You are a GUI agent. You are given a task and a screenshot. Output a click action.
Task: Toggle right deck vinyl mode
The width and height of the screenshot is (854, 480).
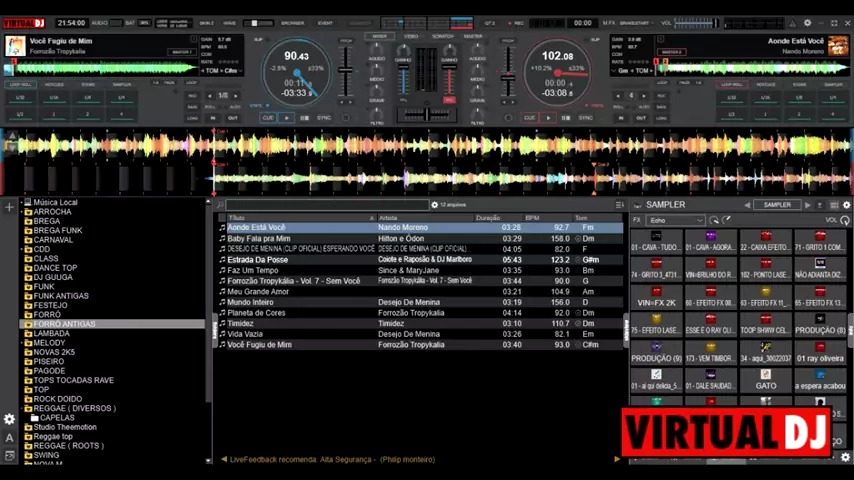coord(595,106)
